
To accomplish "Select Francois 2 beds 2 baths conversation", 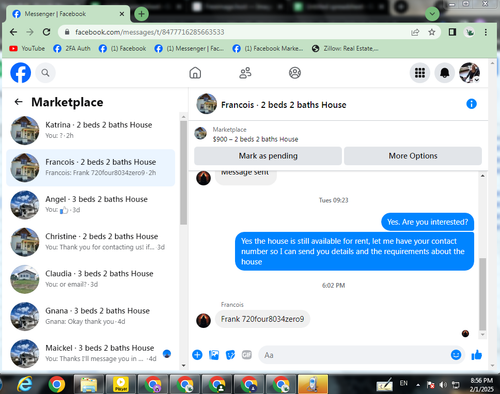I will coord(91,167).
